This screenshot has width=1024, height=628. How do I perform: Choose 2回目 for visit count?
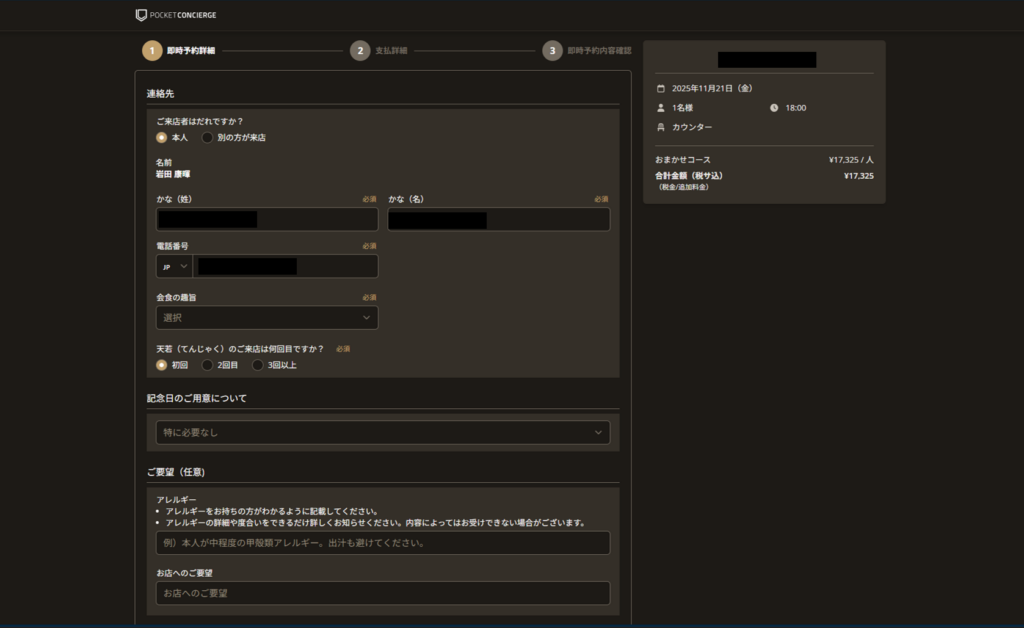(208, 365)
